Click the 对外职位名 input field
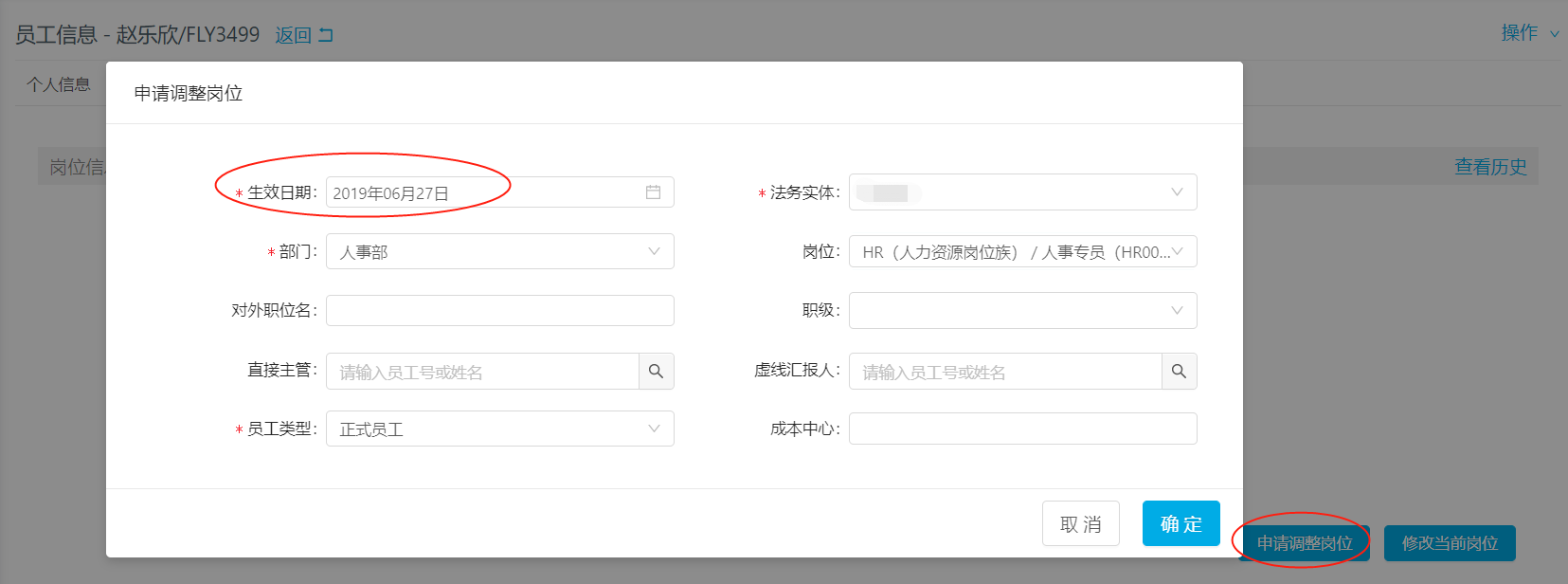This screenshot has width=1568, height=584. 500,310
